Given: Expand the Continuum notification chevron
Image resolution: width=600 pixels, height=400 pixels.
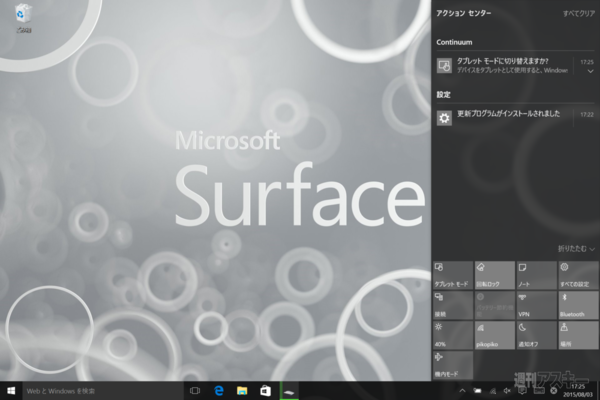Looking at the screenshot, I should click(x=590, y=73).
